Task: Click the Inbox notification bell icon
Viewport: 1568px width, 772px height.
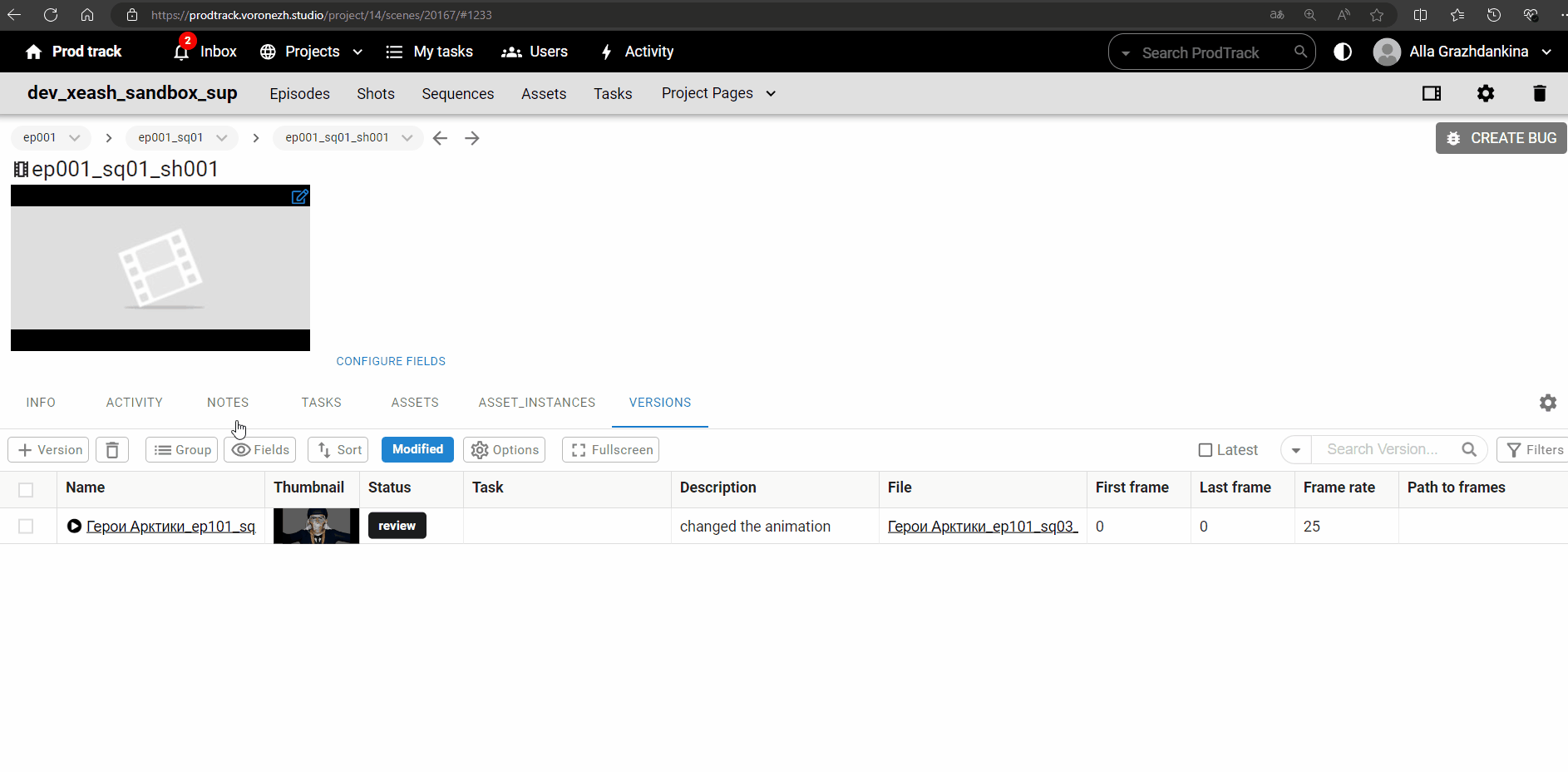Action: click(x=181, y=52)
